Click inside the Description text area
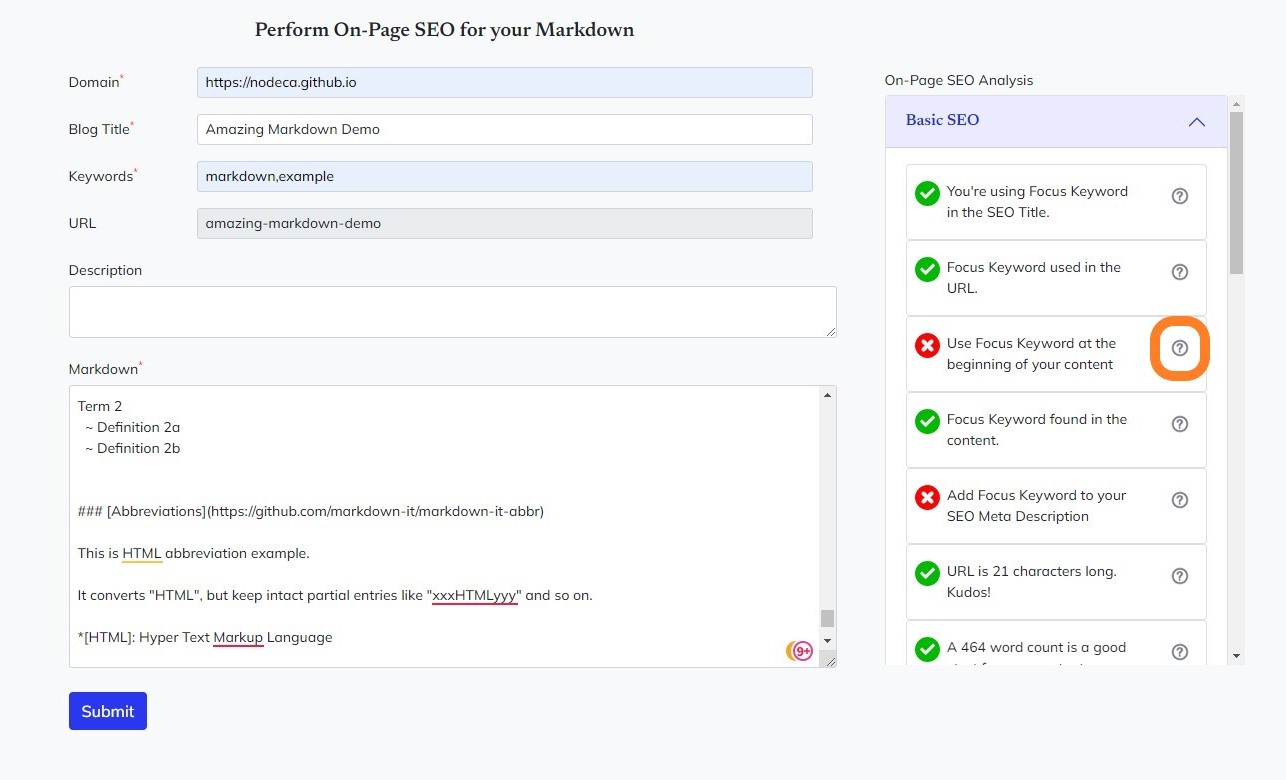This screenshot has height=780, width=1286. click(x=452, y=312)
